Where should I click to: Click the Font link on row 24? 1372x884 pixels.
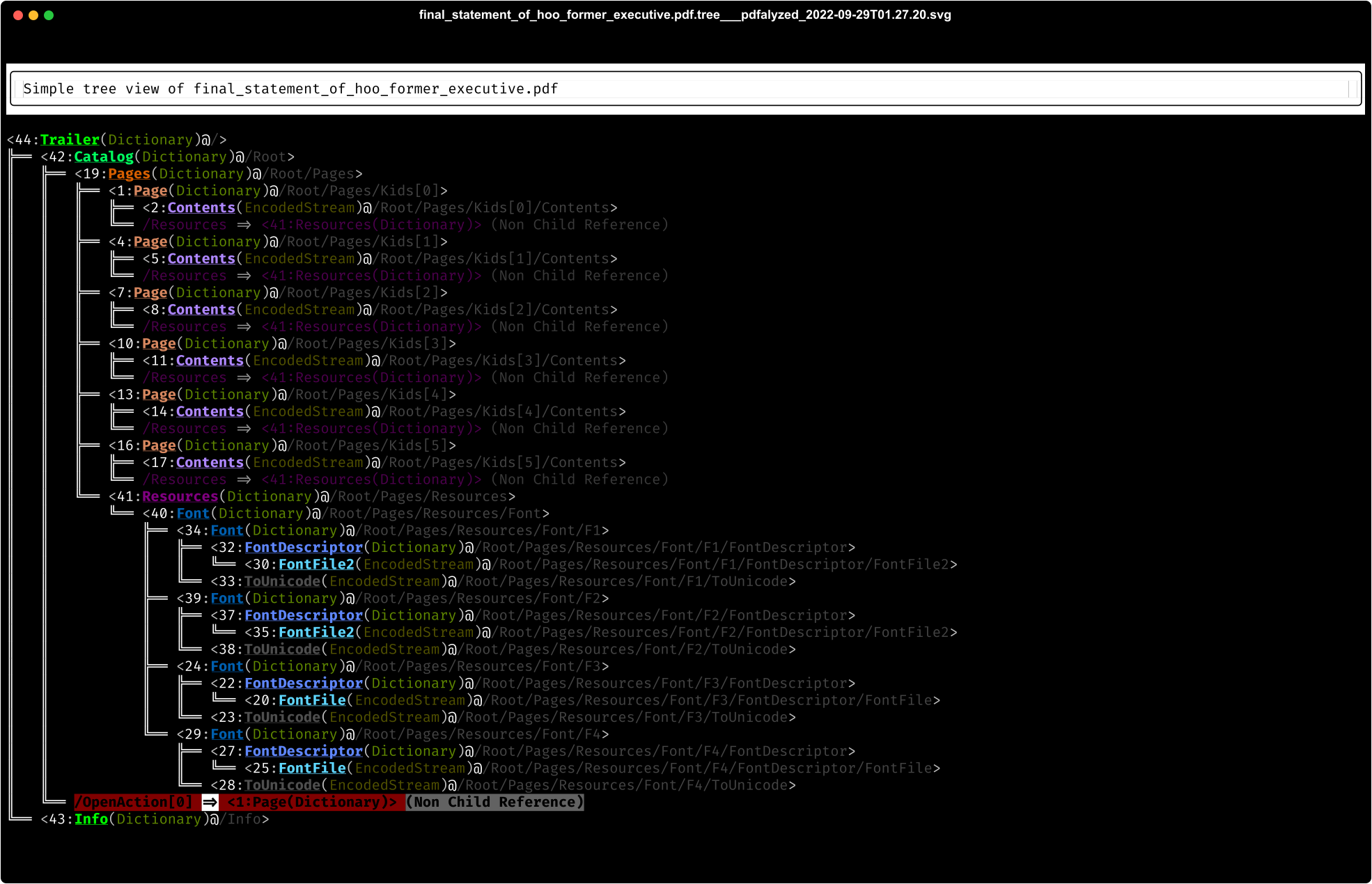[227, 666]
